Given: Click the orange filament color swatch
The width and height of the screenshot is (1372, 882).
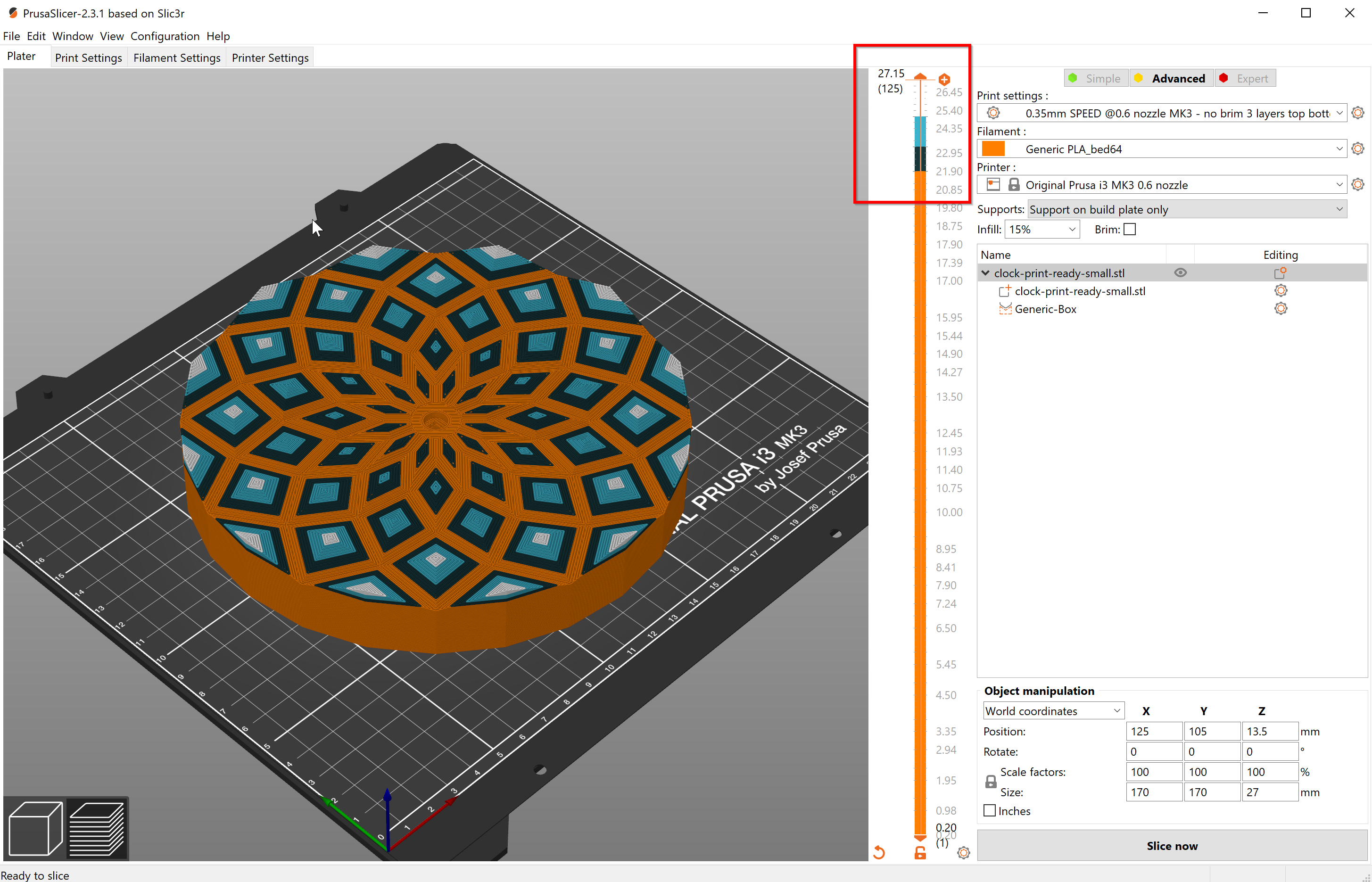Looking at the screenshot, I should click(993, 149).
